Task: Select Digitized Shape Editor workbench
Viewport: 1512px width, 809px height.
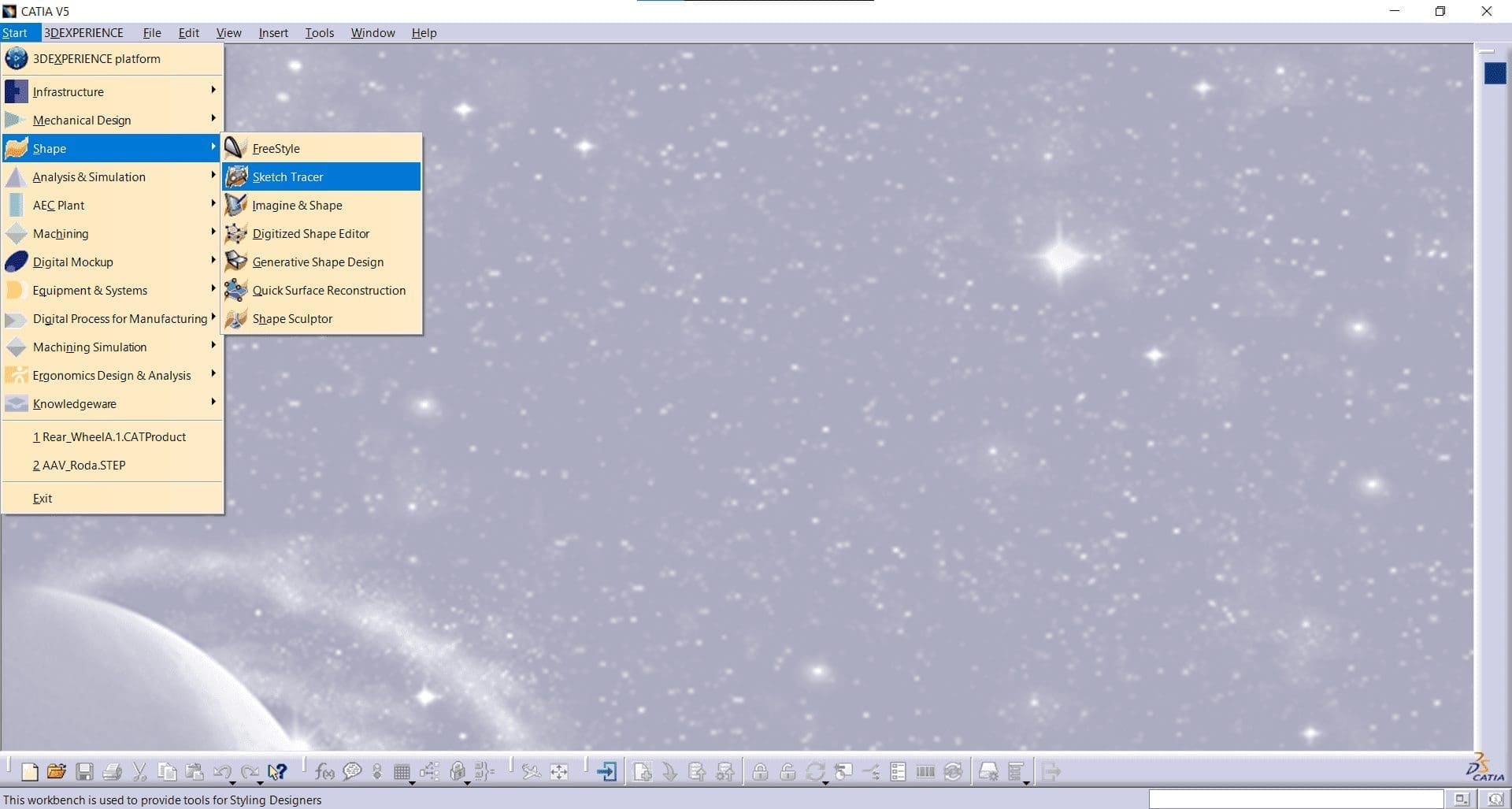Action: tap(321, 233)
